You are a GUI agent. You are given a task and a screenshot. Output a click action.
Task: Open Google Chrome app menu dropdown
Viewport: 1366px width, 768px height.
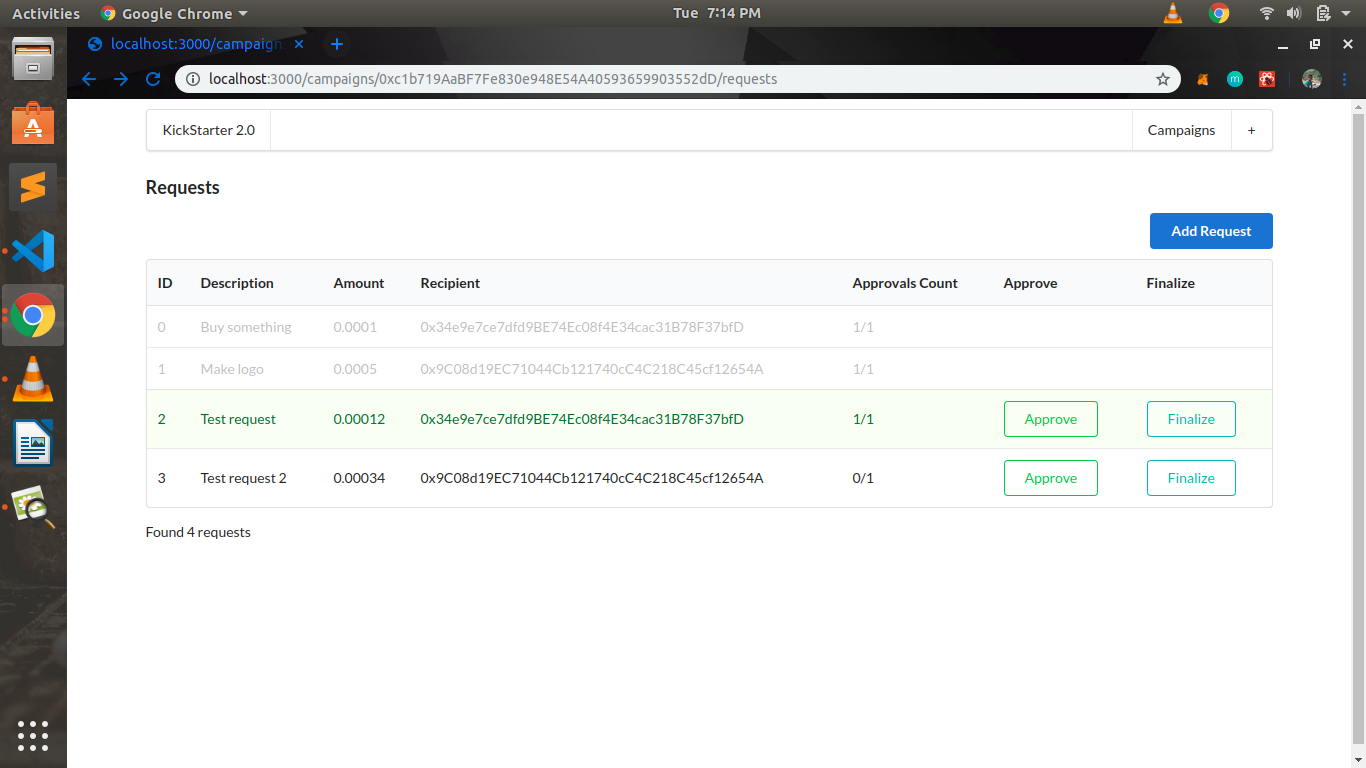[174, 13]
